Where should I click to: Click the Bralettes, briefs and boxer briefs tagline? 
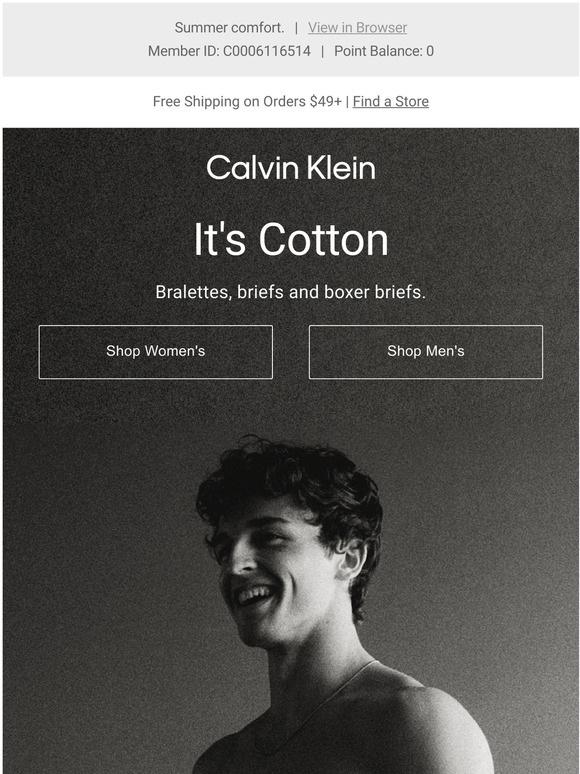[x=290, y=292]
